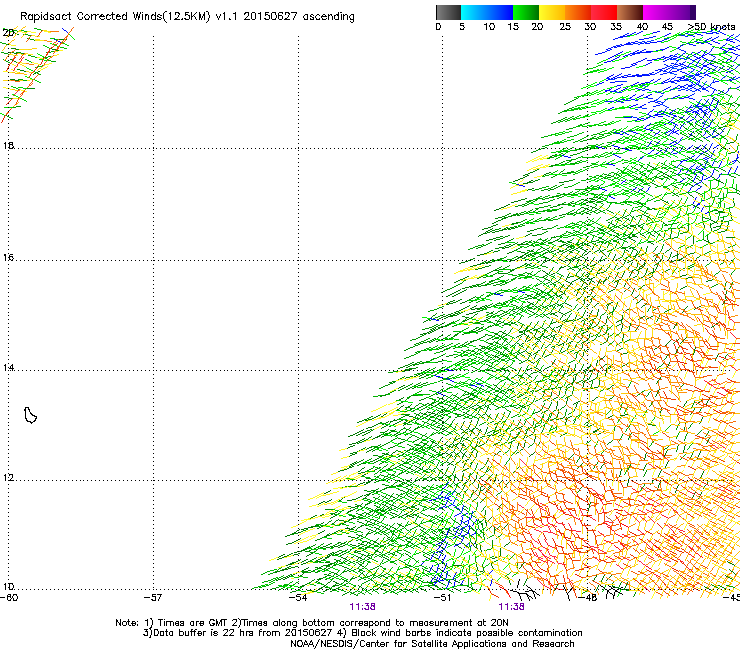Click the blue 5-15 knots legend segment
Viewport: 740px width, 650px height.
click(487, 12)
